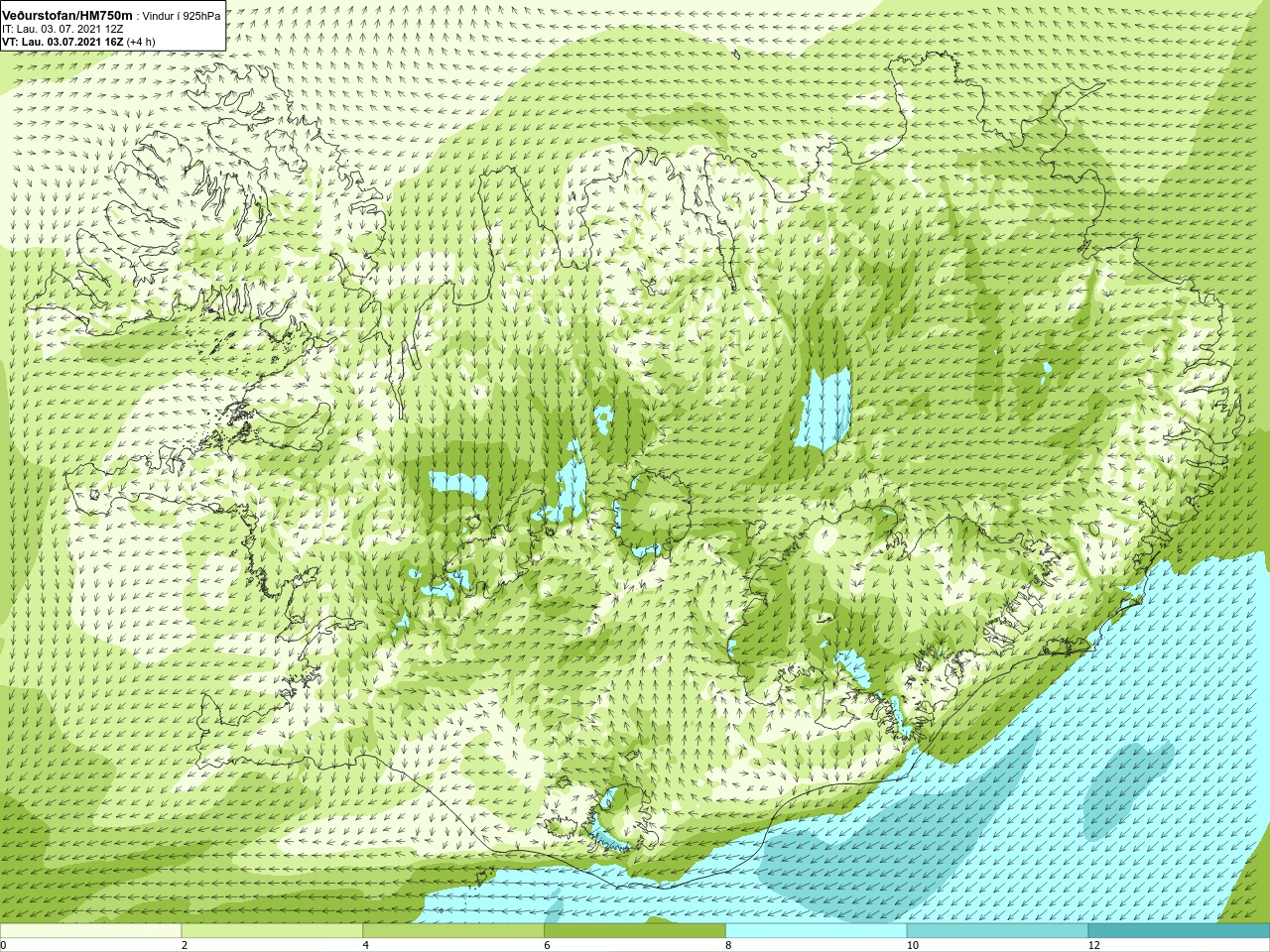Image resolution: width=1270 pixels, height=952 pixels.
Task: Click the legend scale value 8
Action: pos(728,946)
